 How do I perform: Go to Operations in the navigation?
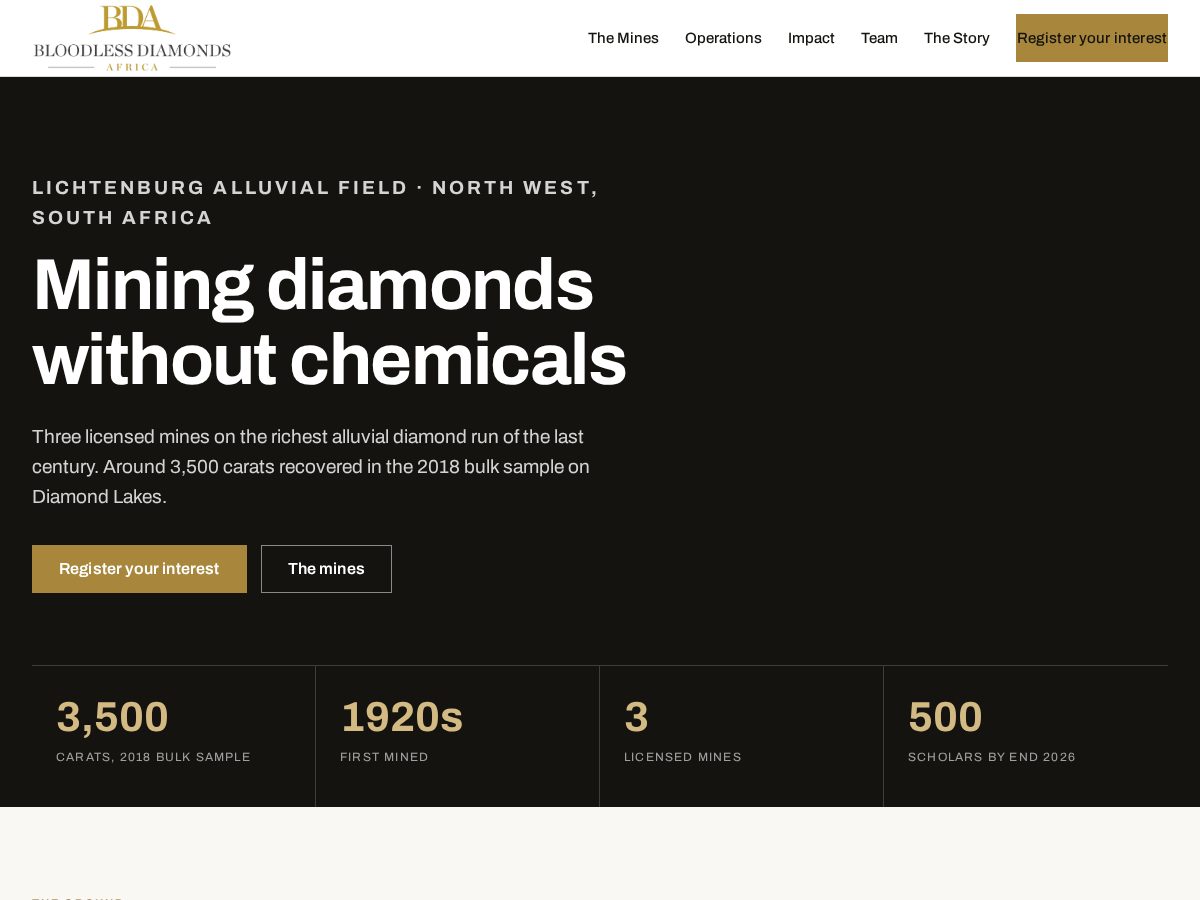click(723, 38)
